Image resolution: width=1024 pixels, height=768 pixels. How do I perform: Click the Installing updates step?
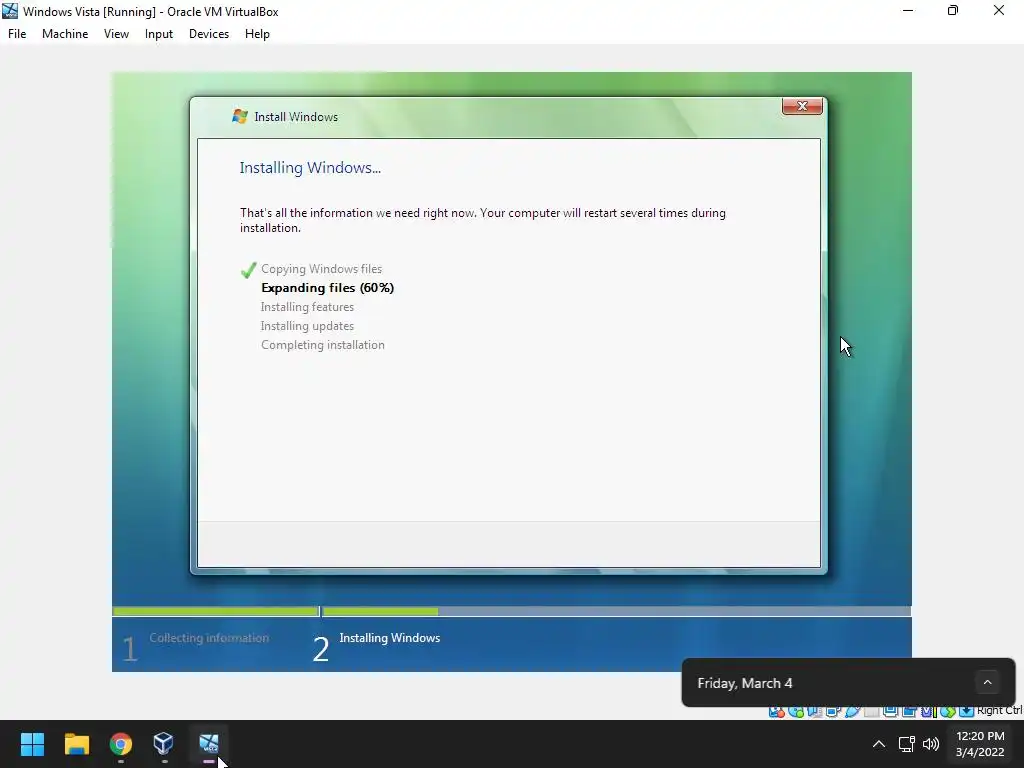308,326
